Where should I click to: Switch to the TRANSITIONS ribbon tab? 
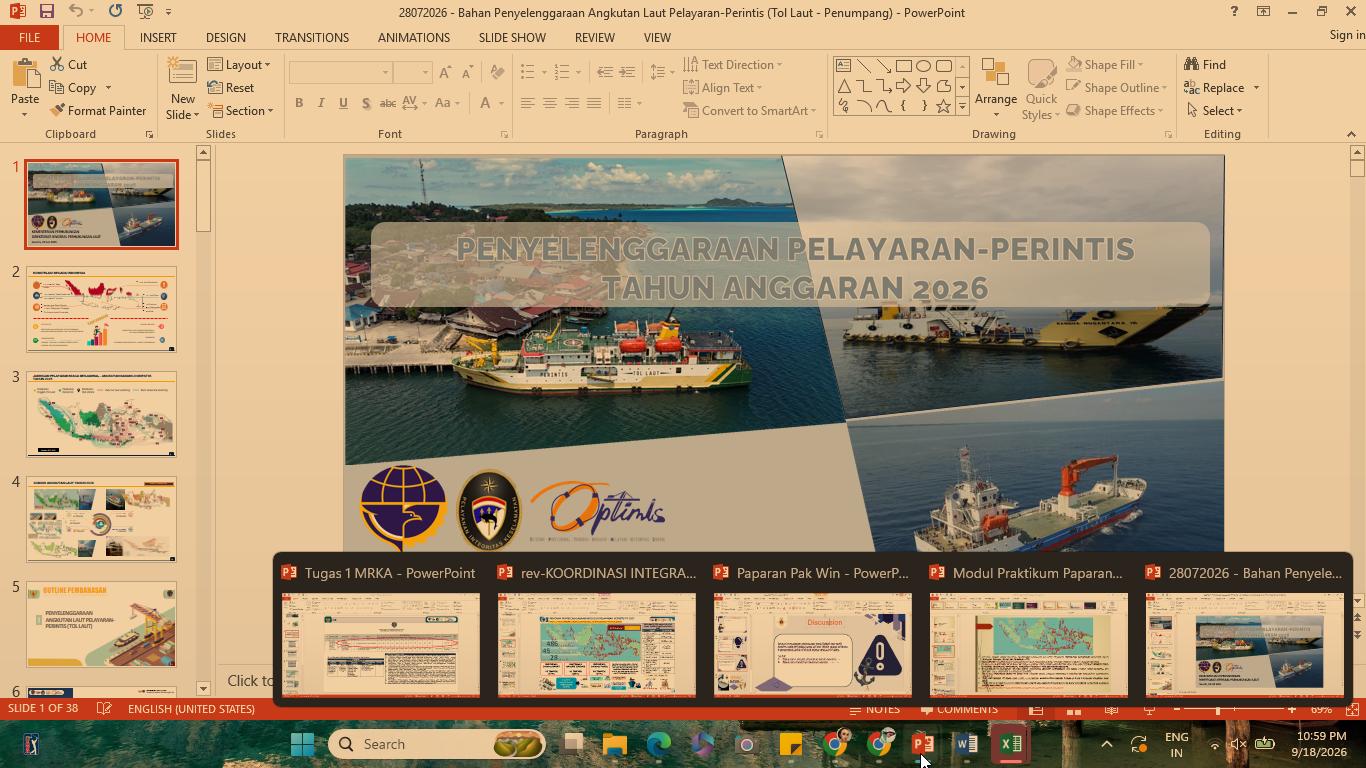click(312, 37)
